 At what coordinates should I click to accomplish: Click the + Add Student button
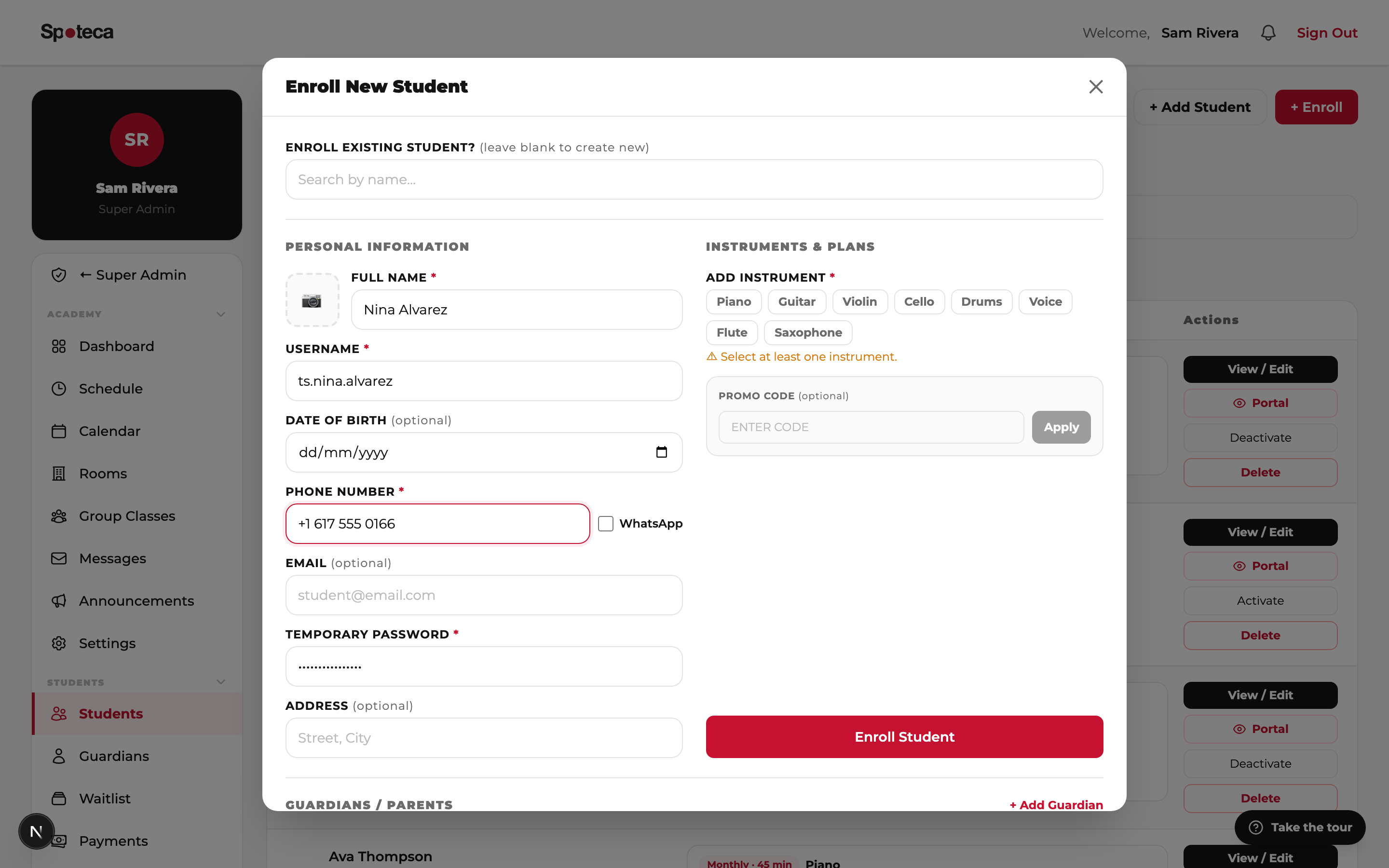coord(1199,108)
